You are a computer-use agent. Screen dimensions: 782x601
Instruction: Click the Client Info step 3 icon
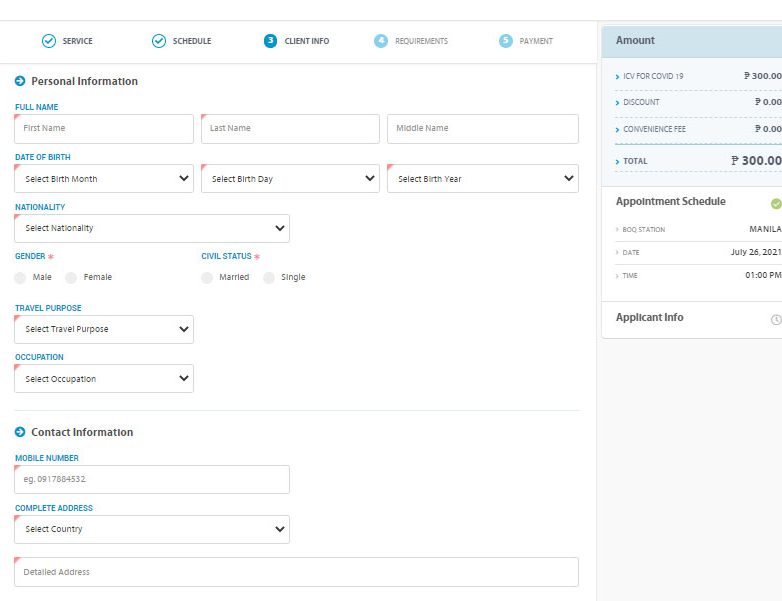coord(270,41)
